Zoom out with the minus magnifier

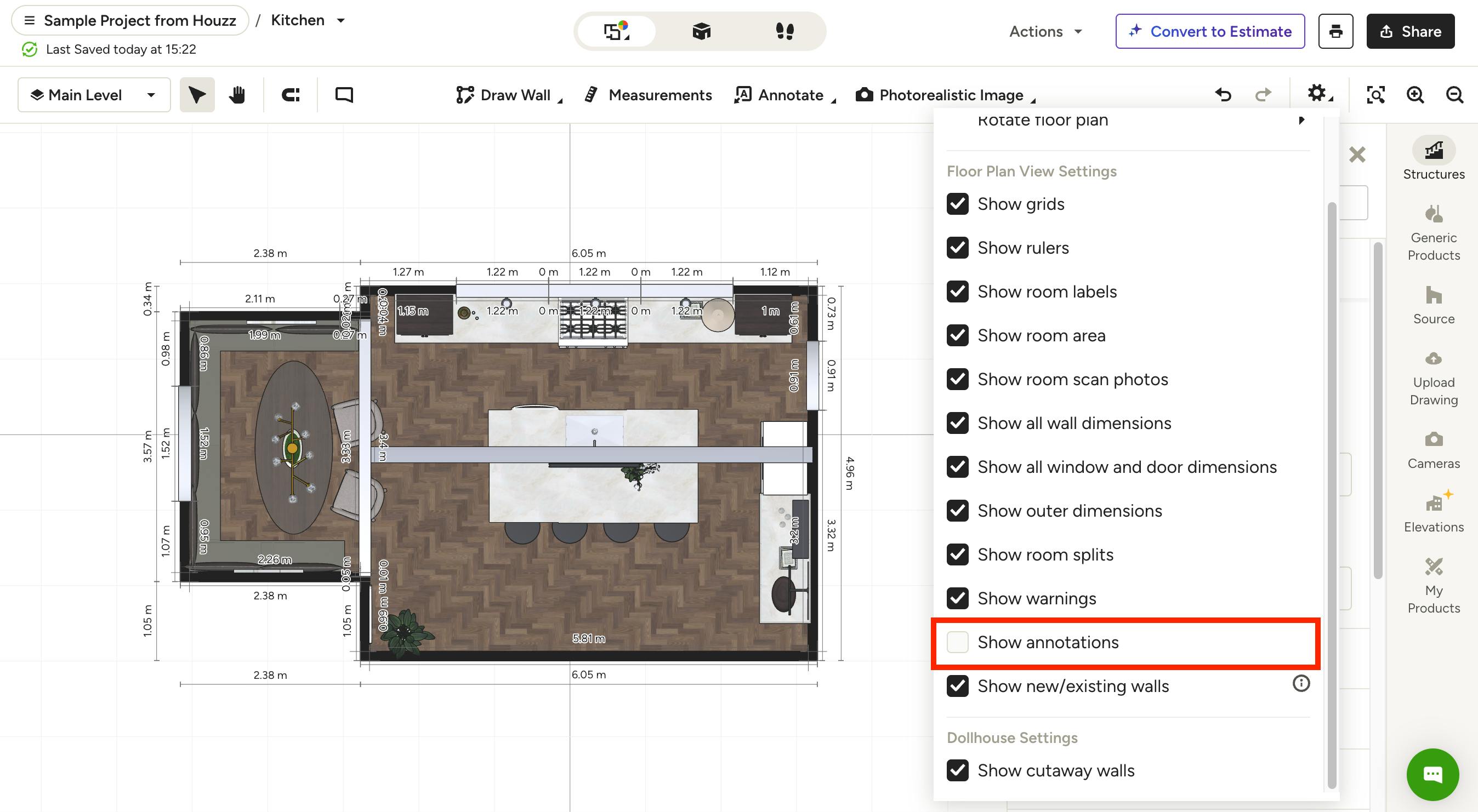click(1454, 95)
